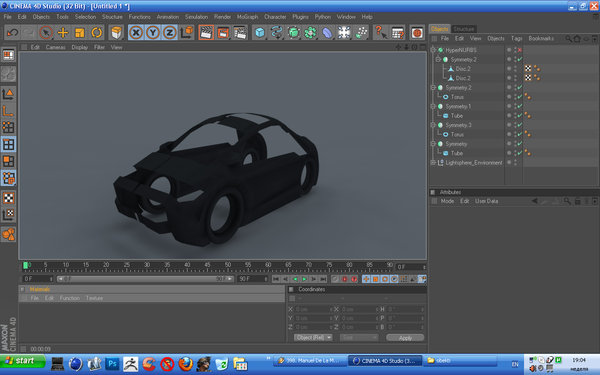
Task: Open the Object Manager Tags menu
Action: (x=517, y=38)
